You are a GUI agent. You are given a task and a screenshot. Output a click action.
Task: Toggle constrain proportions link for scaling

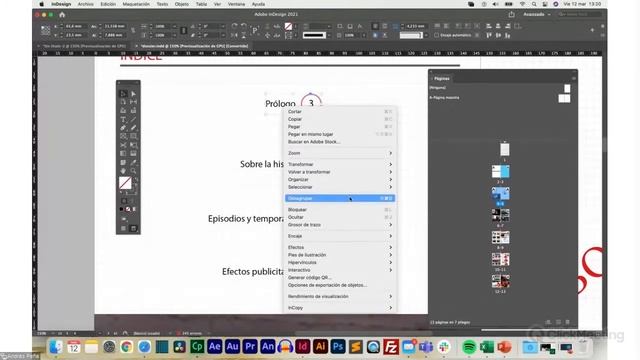(184, 31)
